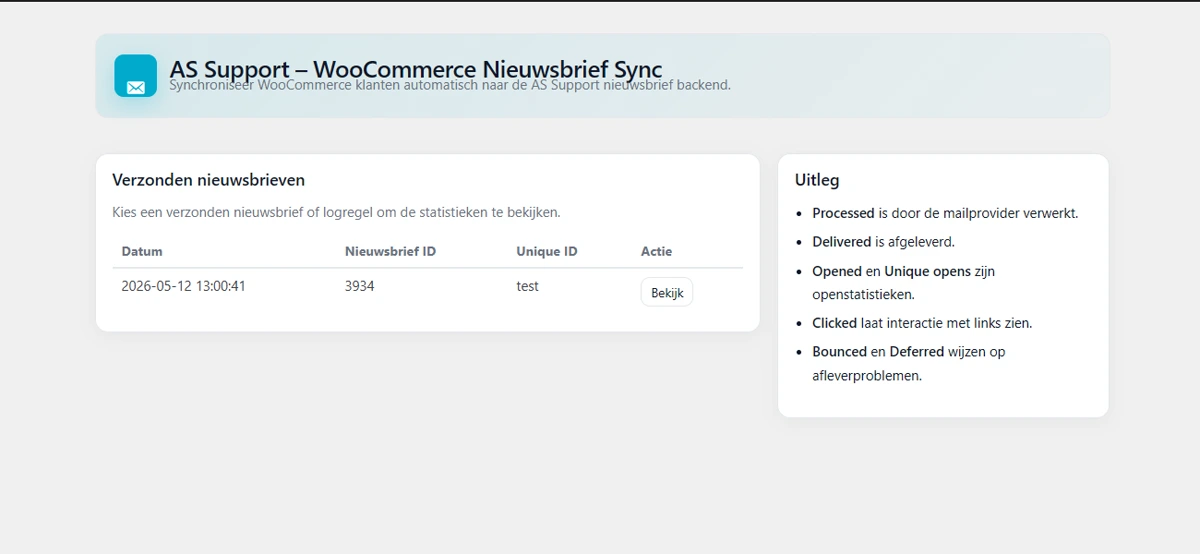This screenshot has height=554, width=1200.
Task: Click the Delivered is afgeleverd bullet
Action: pos(883,242)
